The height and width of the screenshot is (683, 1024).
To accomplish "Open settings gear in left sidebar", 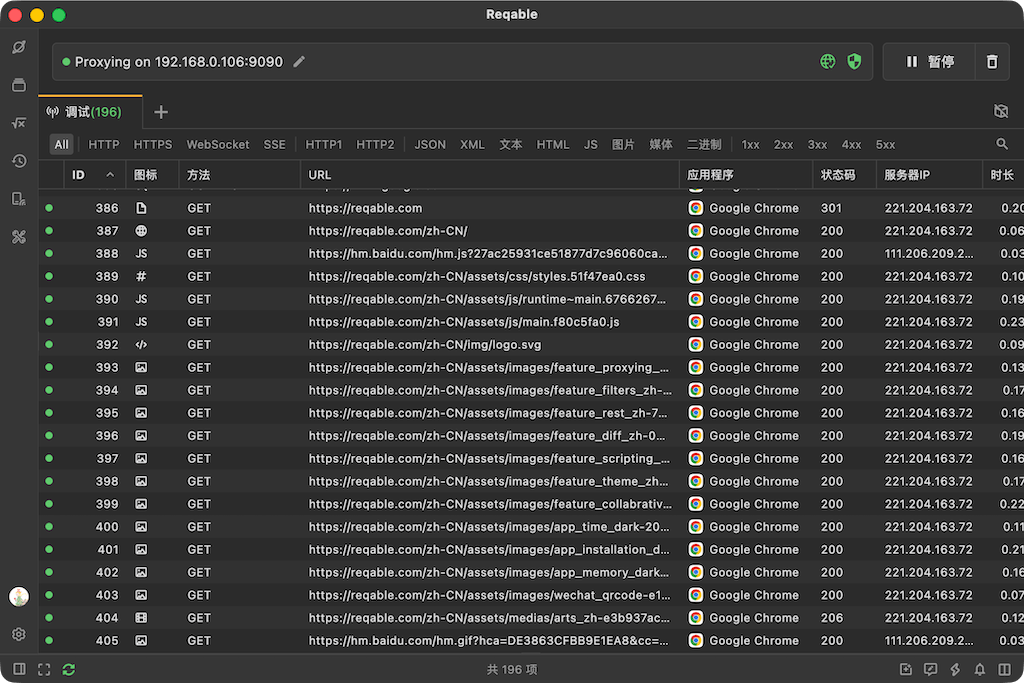I will 19,634.
